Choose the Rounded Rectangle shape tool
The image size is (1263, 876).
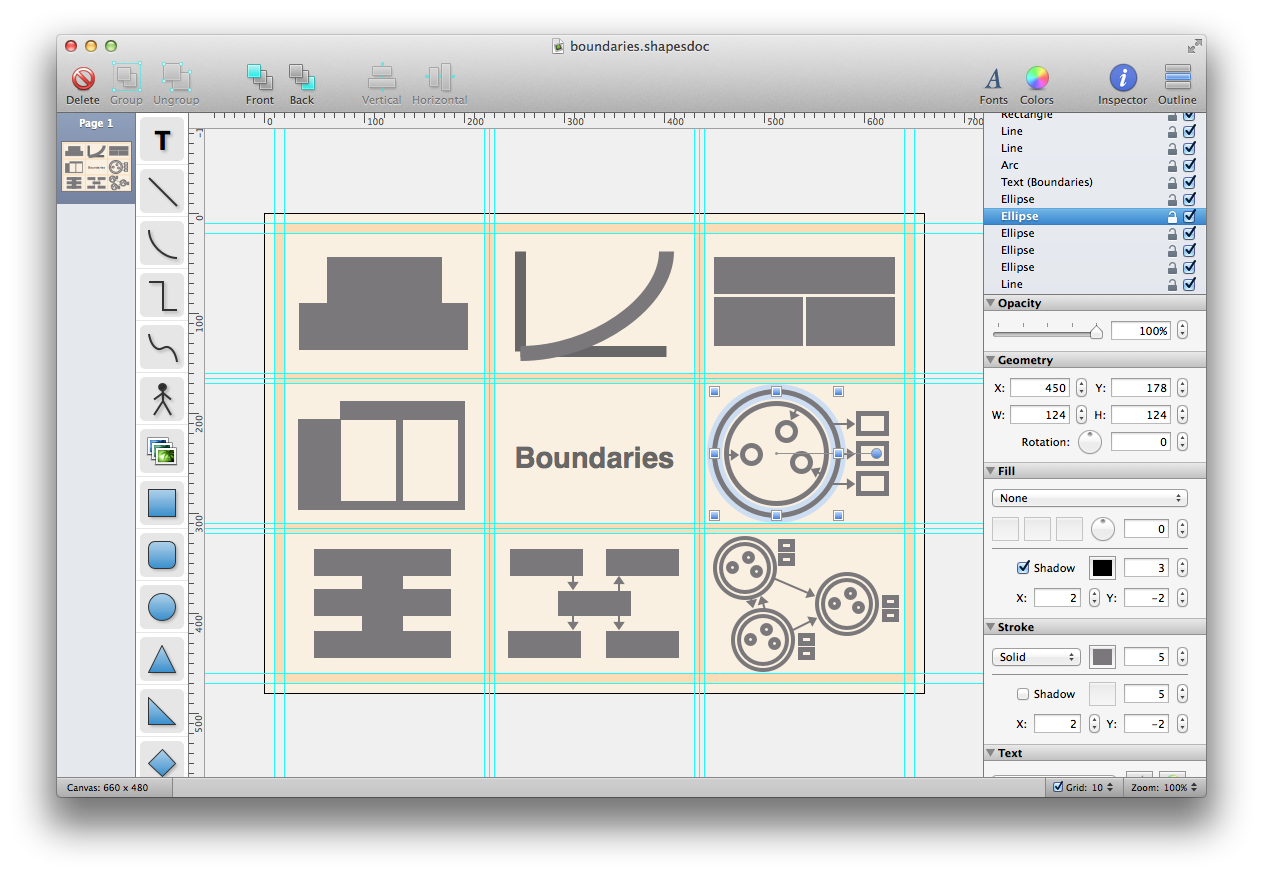pyautogui.click(x=161, y=554)
